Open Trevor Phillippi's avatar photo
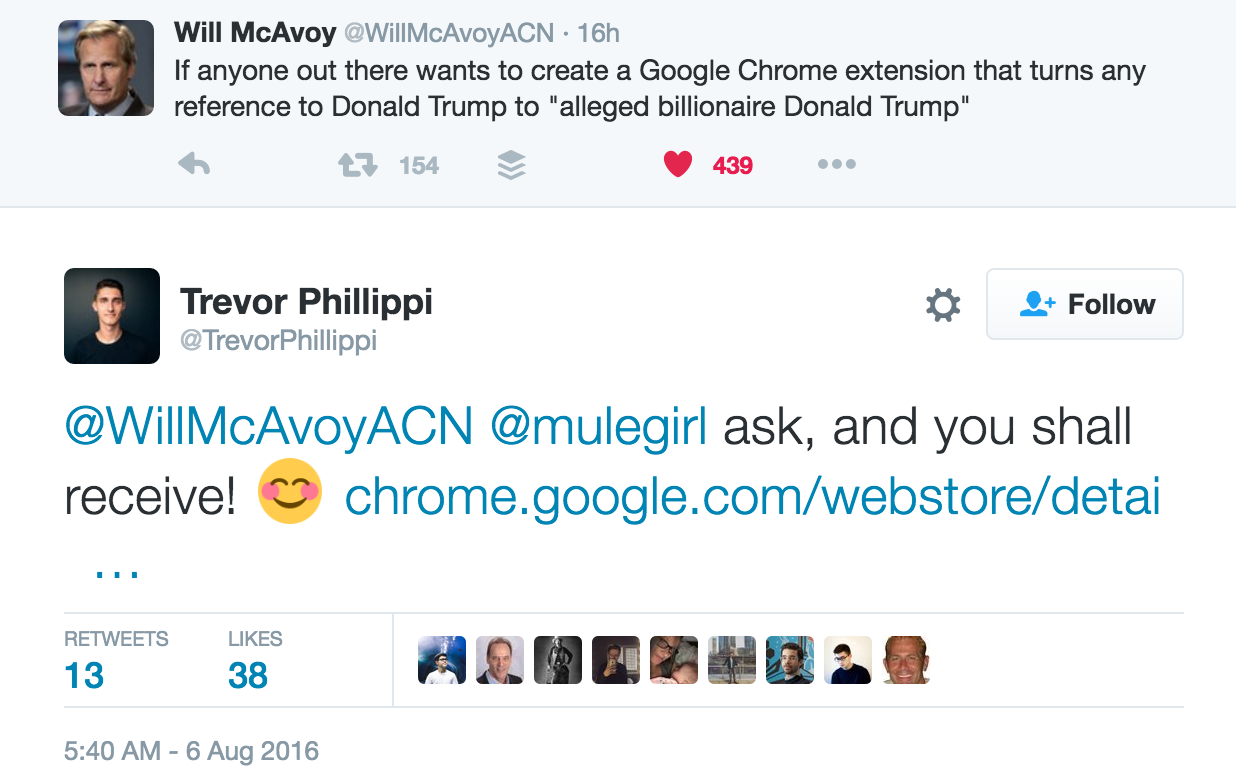The height and width of the screenshot is (784, 1236). (112, 316)
